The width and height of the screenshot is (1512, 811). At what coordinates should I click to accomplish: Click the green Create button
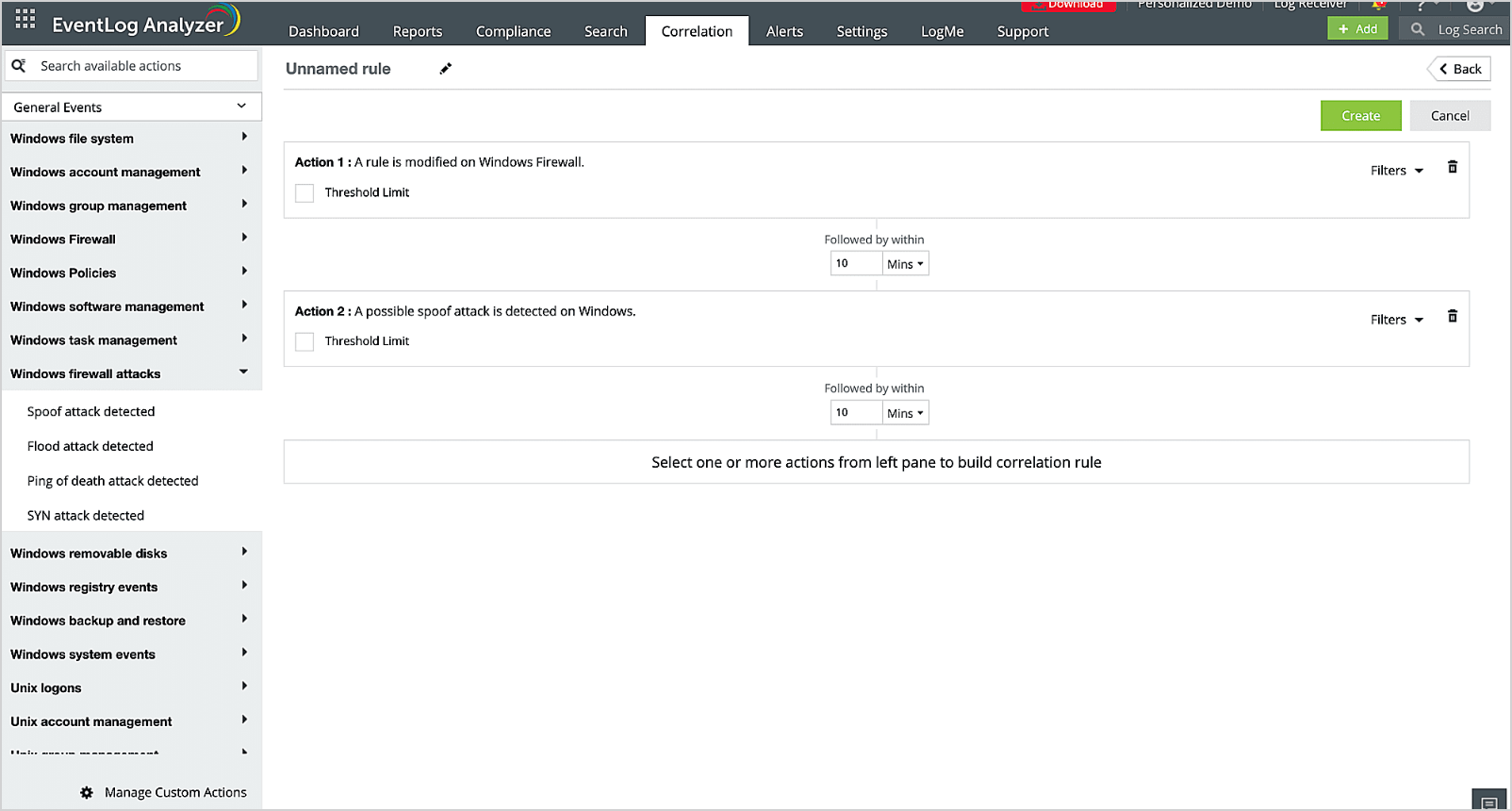pos(1360,116)
